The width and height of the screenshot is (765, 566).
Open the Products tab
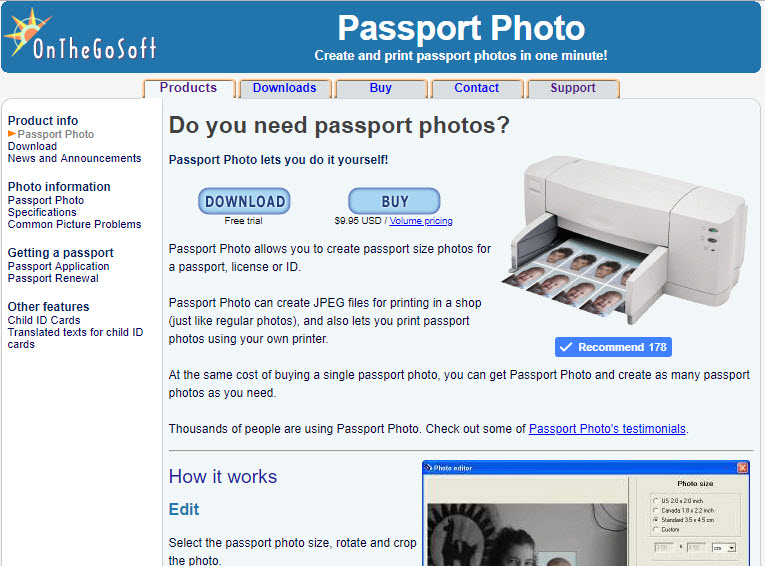tap(188, 88)
